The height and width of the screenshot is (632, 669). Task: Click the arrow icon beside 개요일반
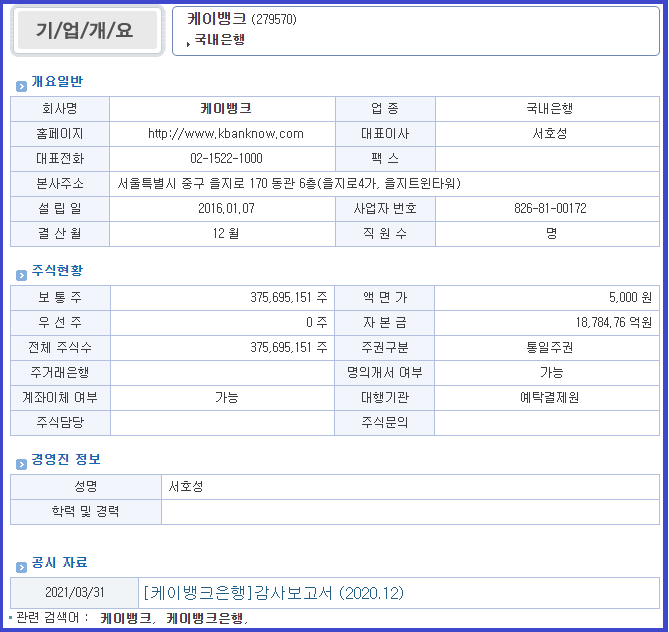click(x=21, y=86)
